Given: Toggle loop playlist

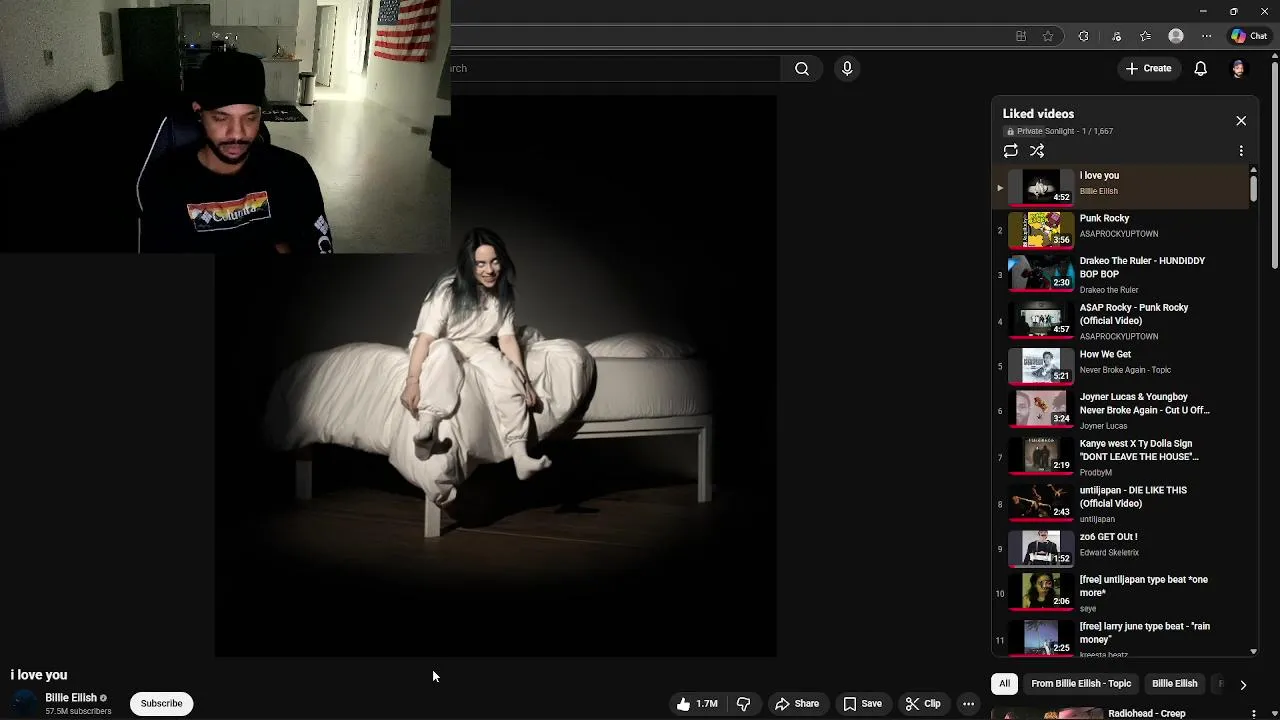Looking at the screenshot, I should (x=1011, y=151).
